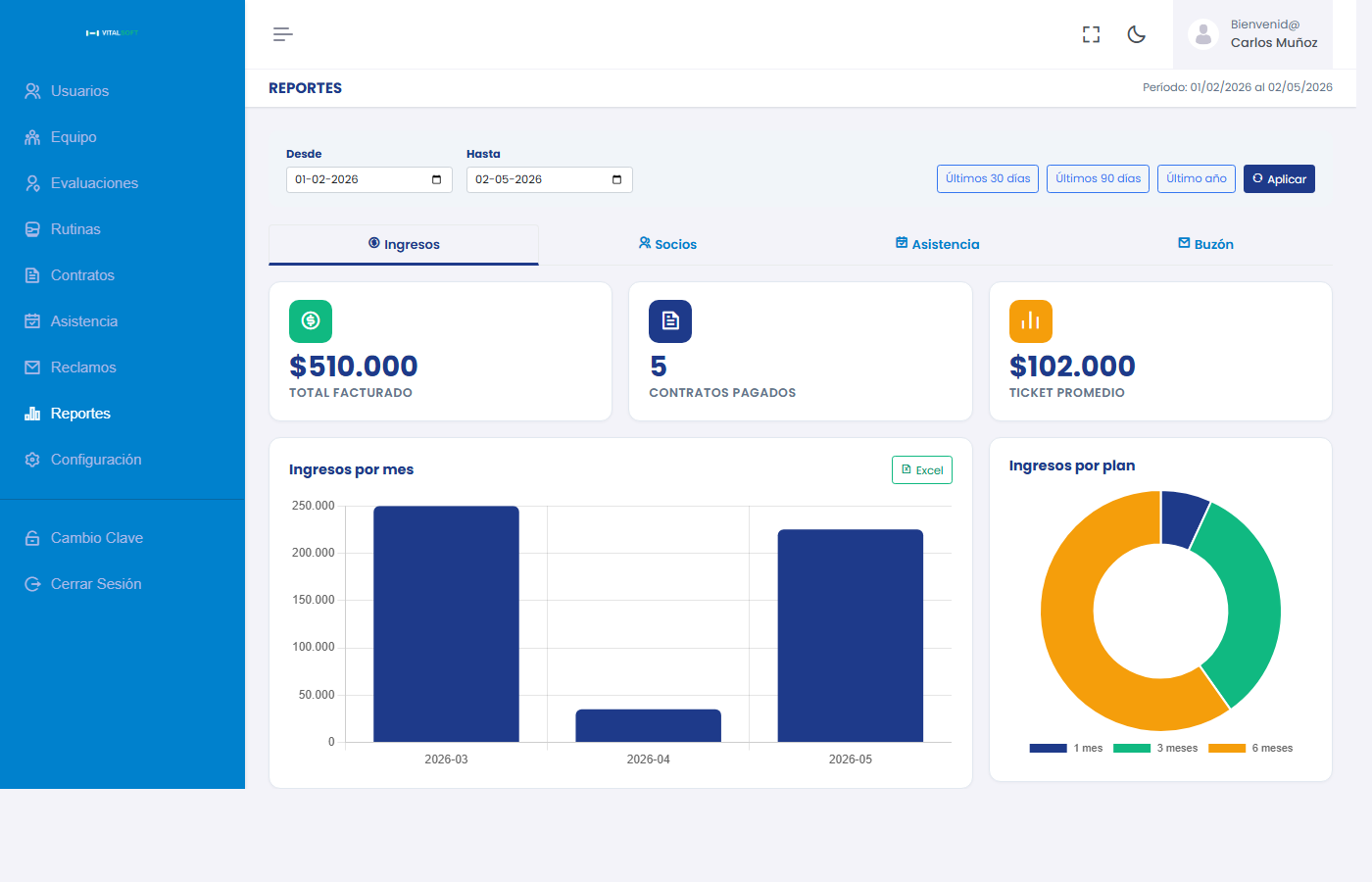The image size is (1372, 882).
Task: Click the 2026-04 bar in the chart
Action: [649, 726]
